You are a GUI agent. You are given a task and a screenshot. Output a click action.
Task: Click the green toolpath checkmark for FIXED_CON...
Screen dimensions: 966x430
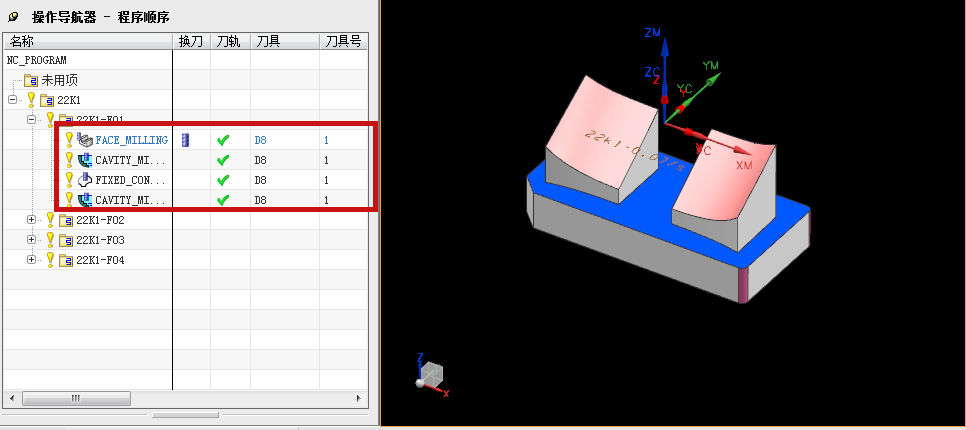223,180
